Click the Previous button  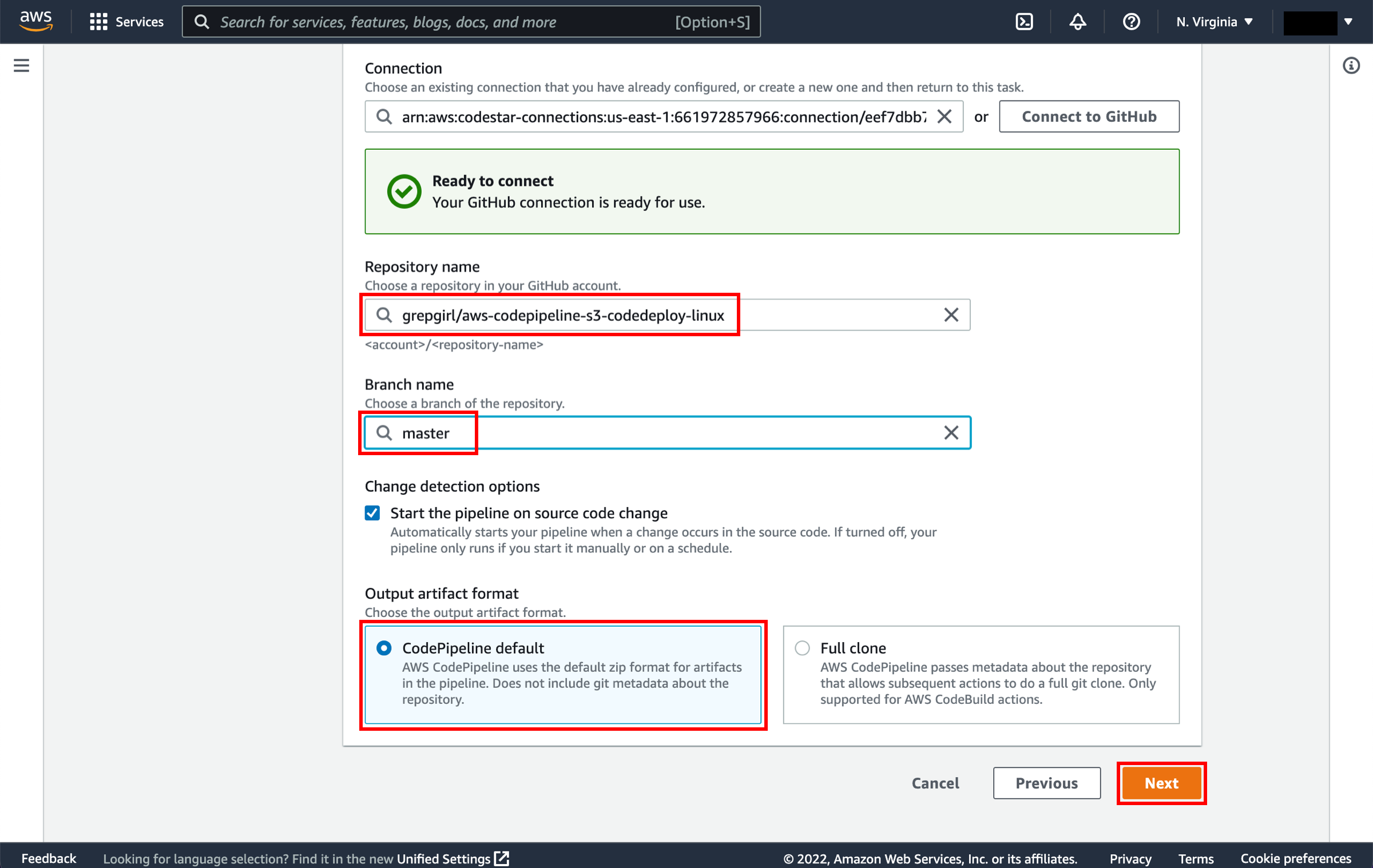pos(1046,783)
